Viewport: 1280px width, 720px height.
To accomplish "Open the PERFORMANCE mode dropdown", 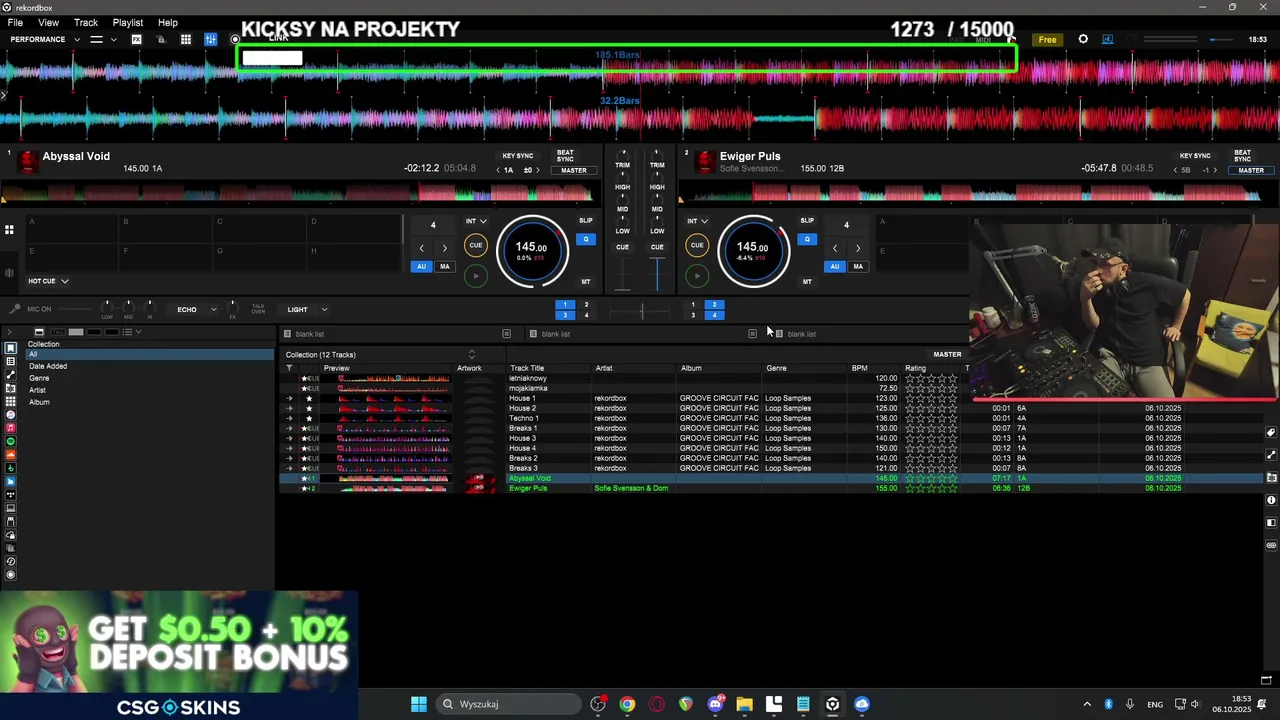I will (45, 39).
